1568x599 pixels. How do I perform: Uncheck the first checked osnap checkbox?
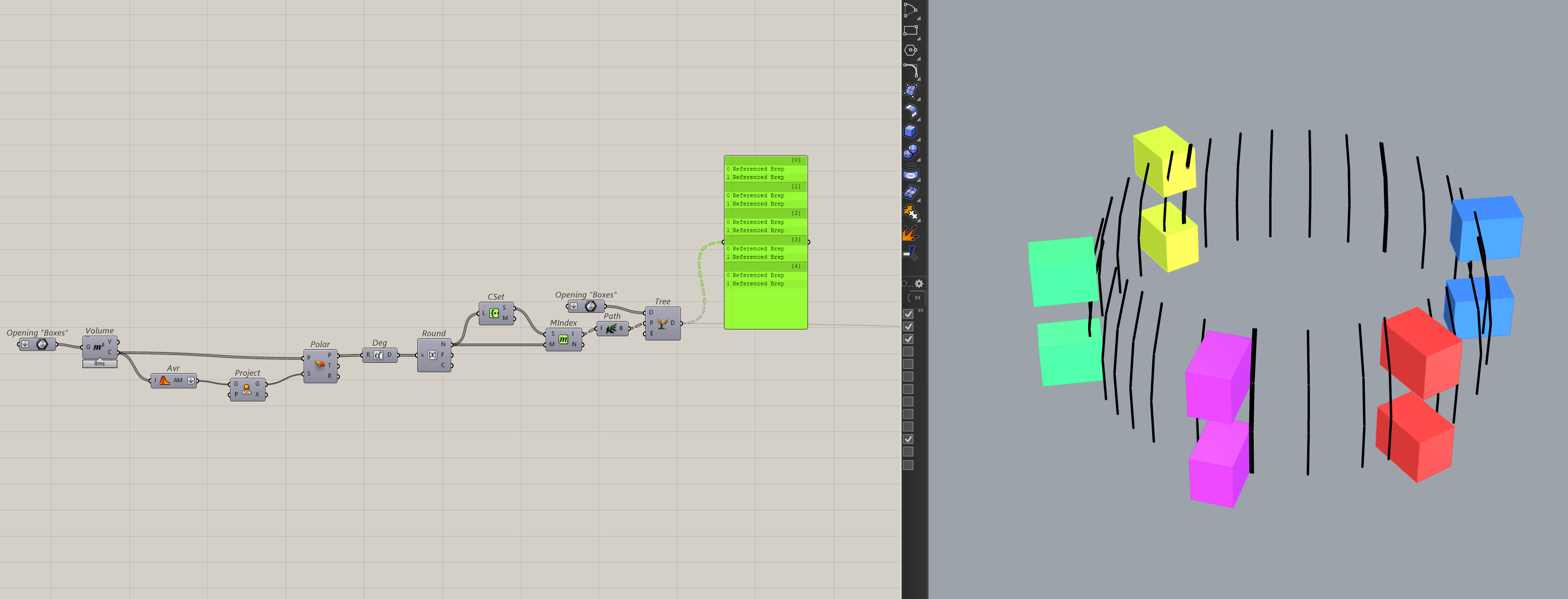click(x=908, y=314)
